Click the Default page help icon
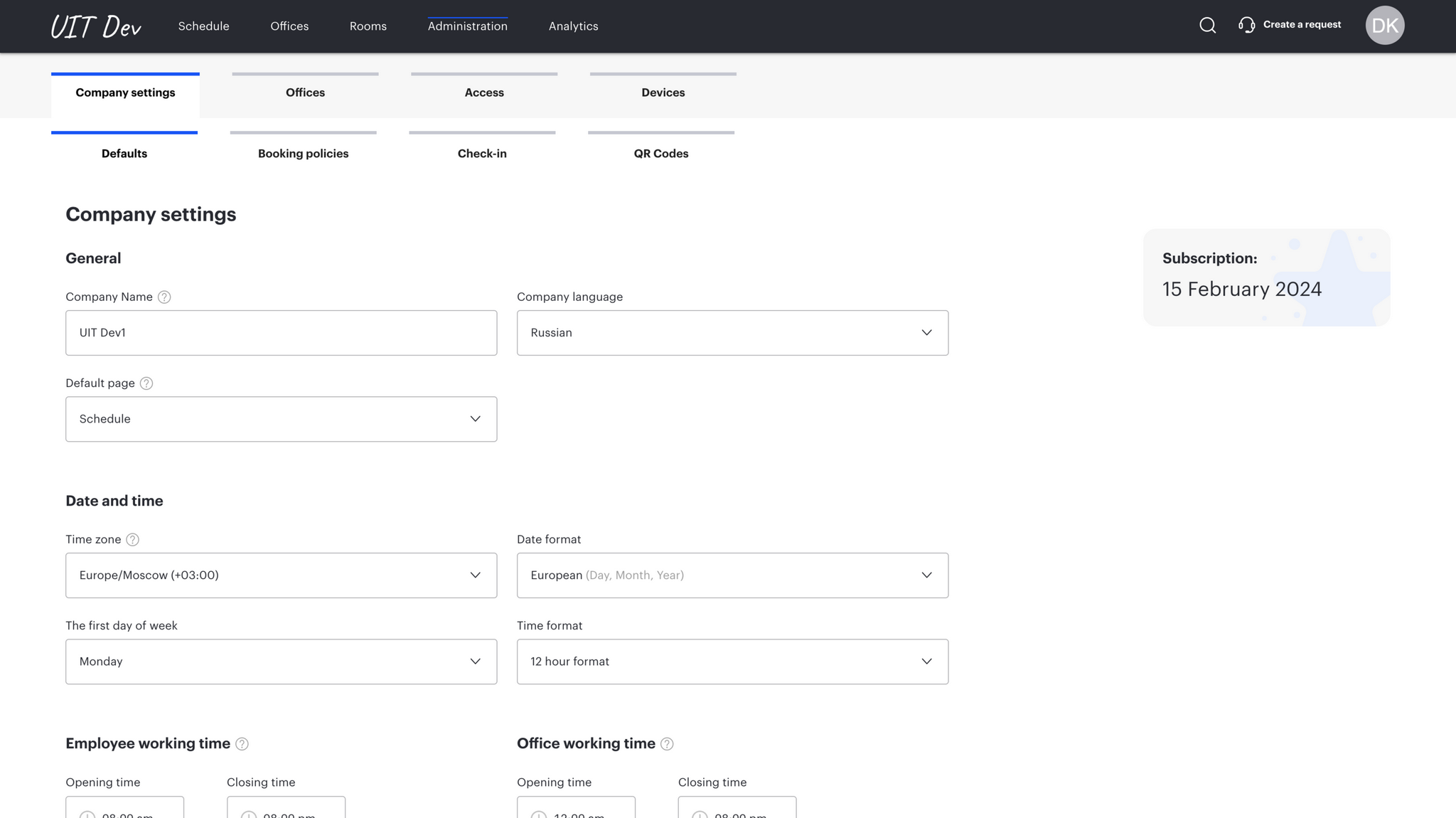The width and height of the screenshot is (1456, 818). pyautogui.click(x=146, y=383)
